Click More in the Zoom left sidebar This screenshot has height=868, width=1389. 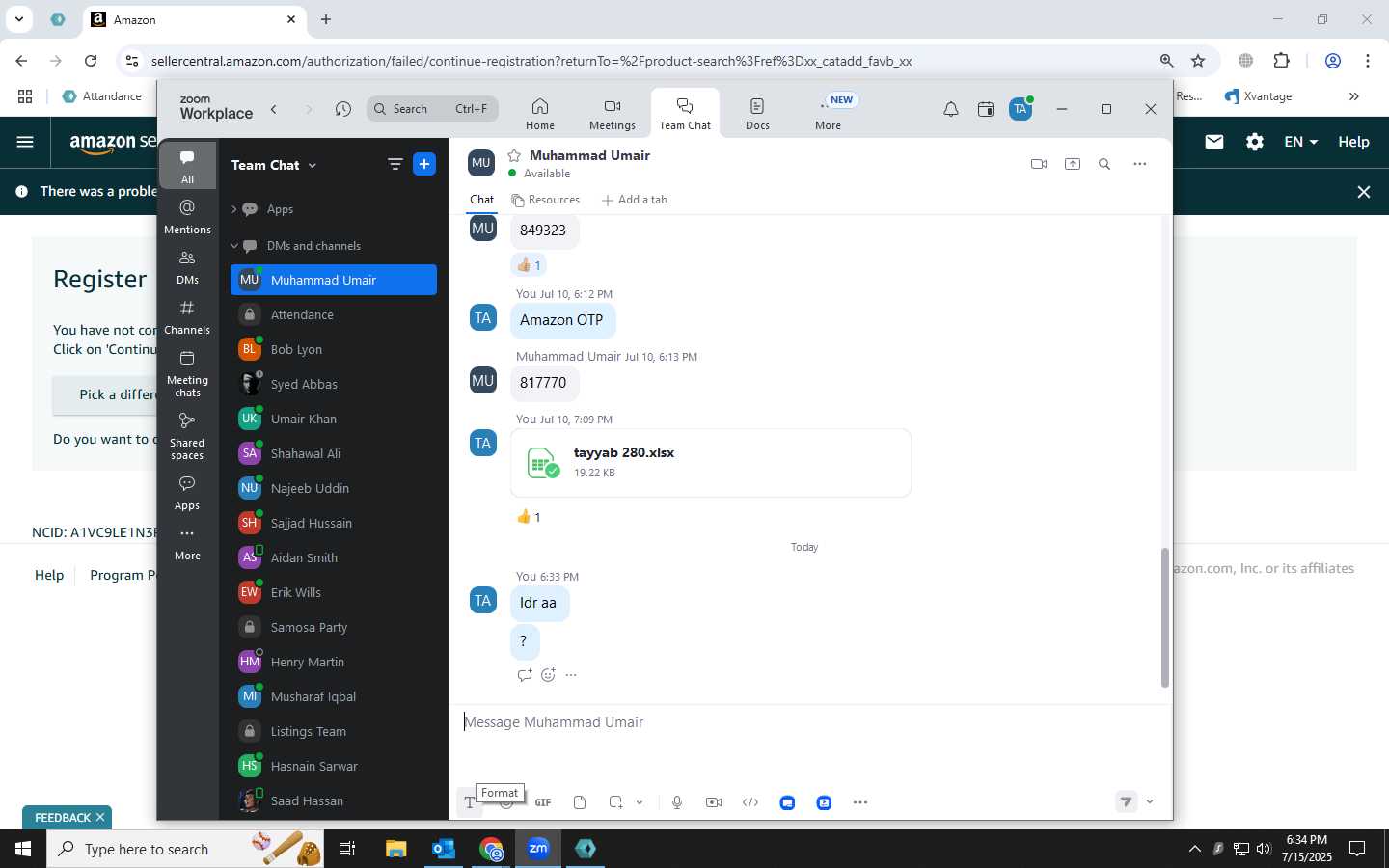pyautogui.click(x=187, y=543)
